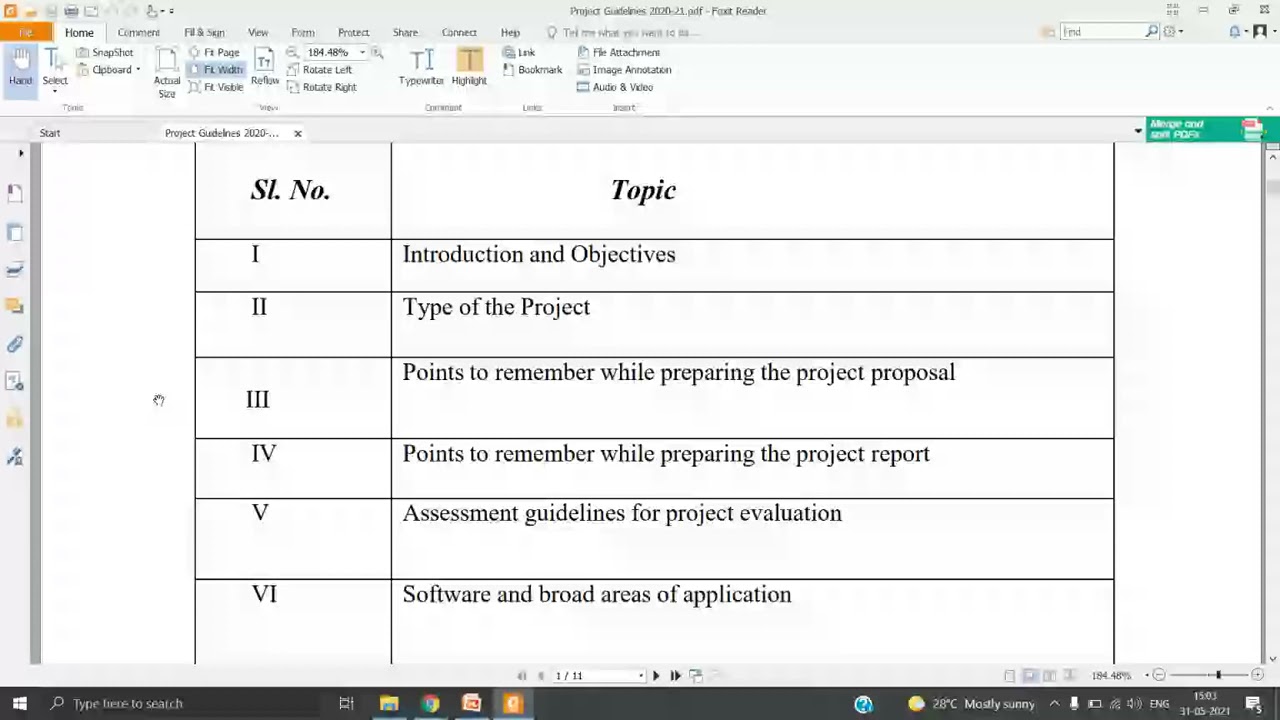The height and width of the screenshot is (720, 1280).
Task: Switch to the Comment ribbon tab
Action: [x=138, y=32]
